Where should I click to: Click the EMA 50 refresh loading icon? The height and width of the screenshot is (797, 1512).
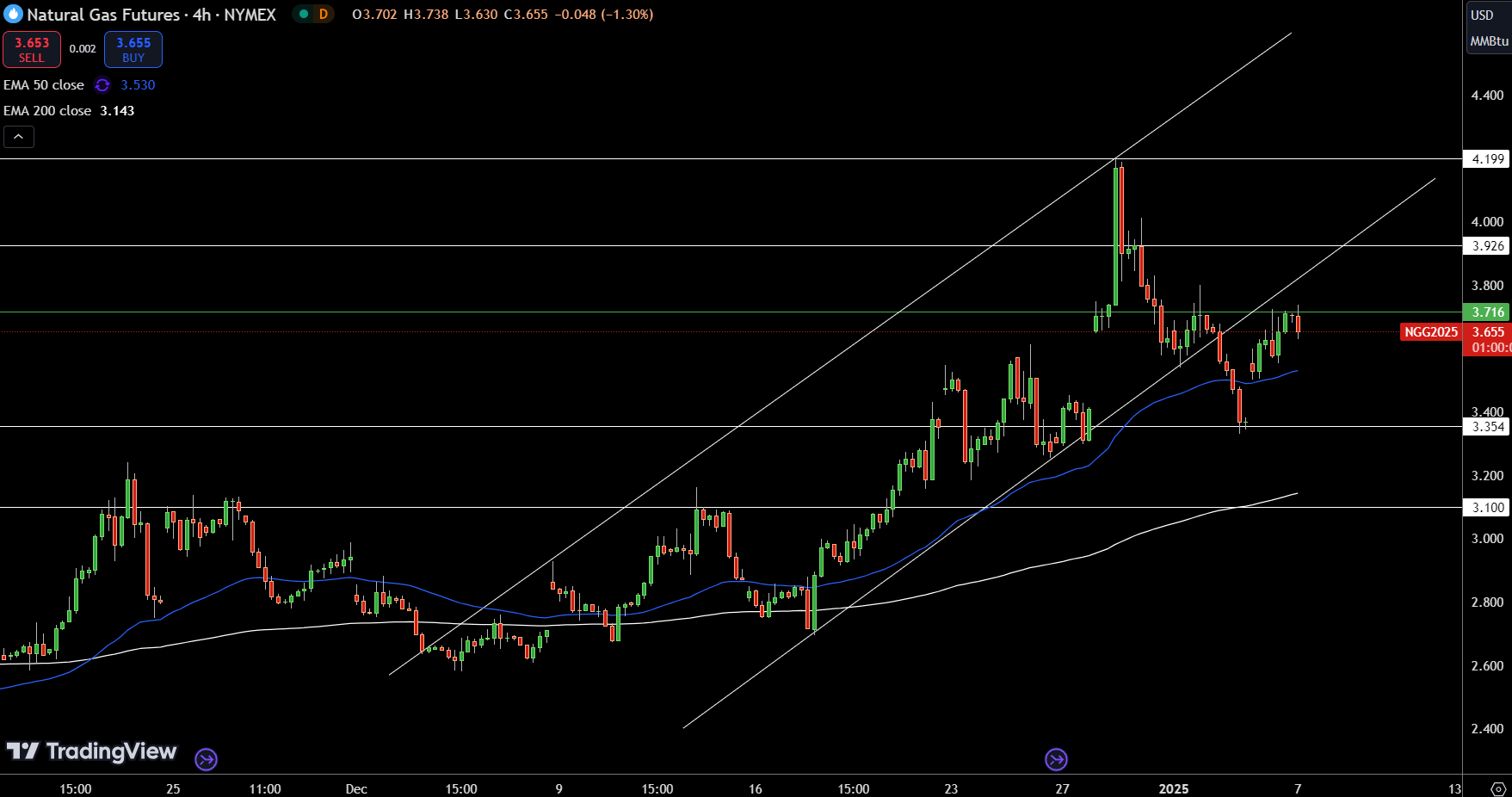tap(102, 85)
